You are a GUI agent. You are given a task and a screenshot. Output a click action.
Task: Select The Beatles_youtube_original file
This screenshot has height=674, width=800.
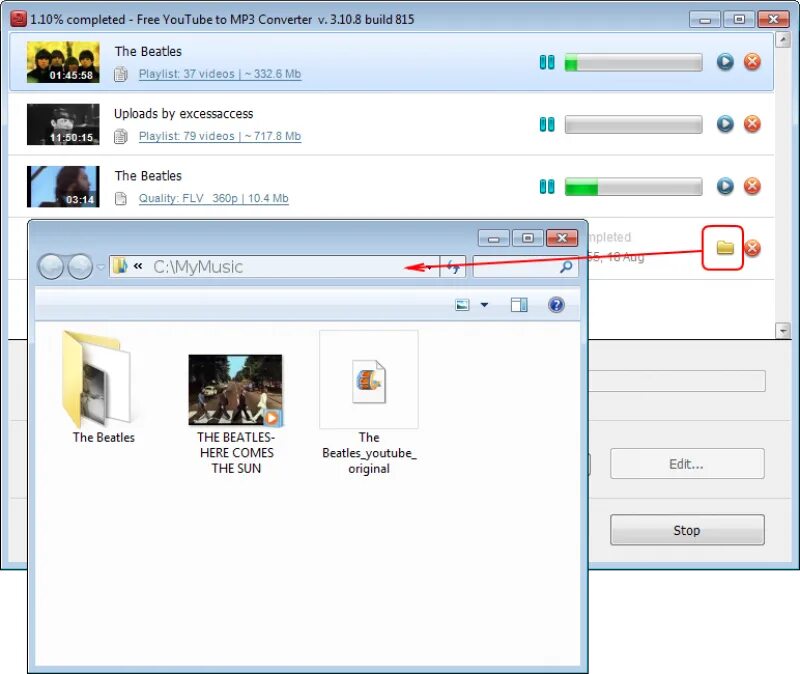click(369, 403)
